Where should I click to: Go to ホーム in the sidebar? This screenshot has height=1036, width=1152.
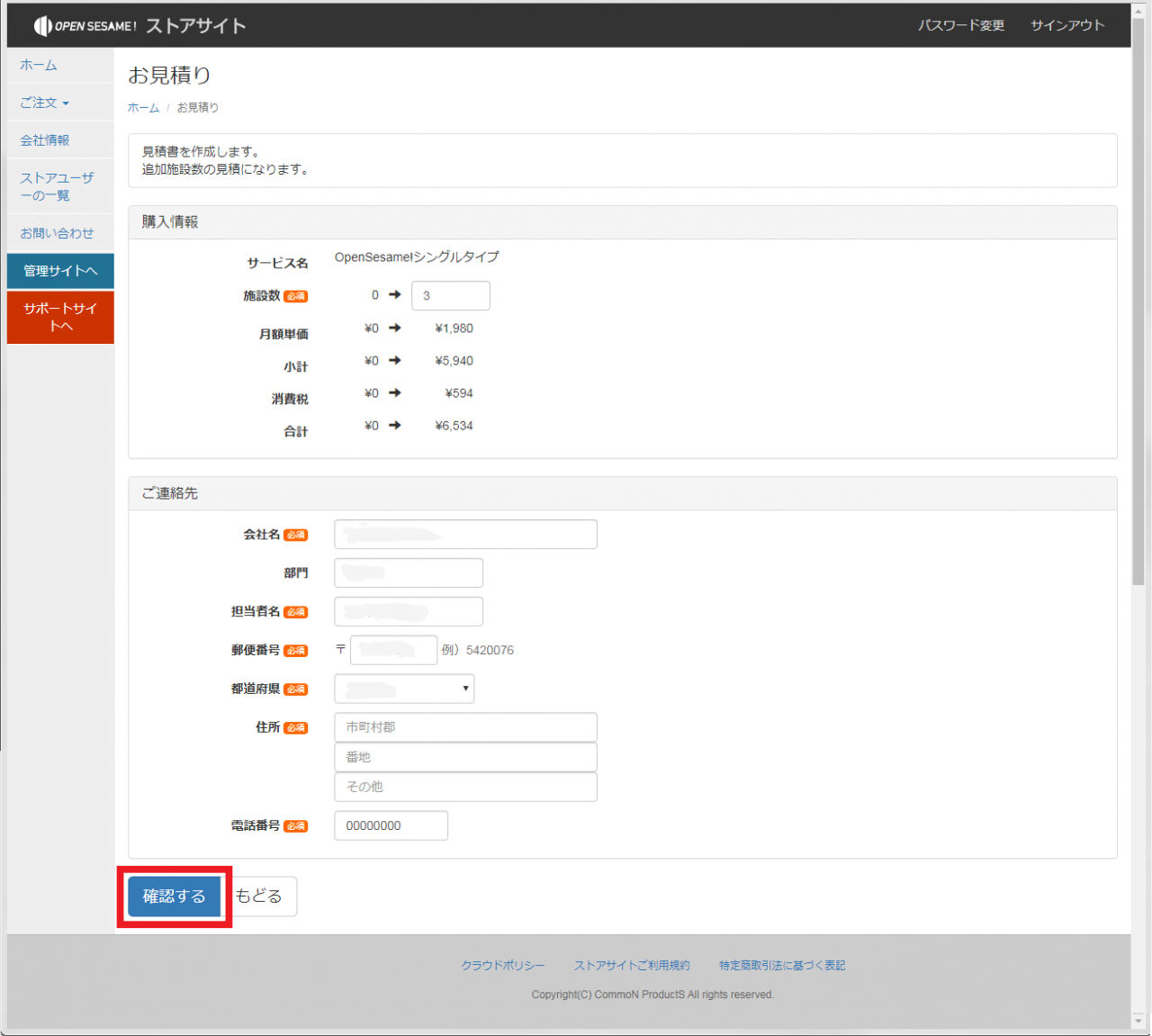[x=39, y=65]
